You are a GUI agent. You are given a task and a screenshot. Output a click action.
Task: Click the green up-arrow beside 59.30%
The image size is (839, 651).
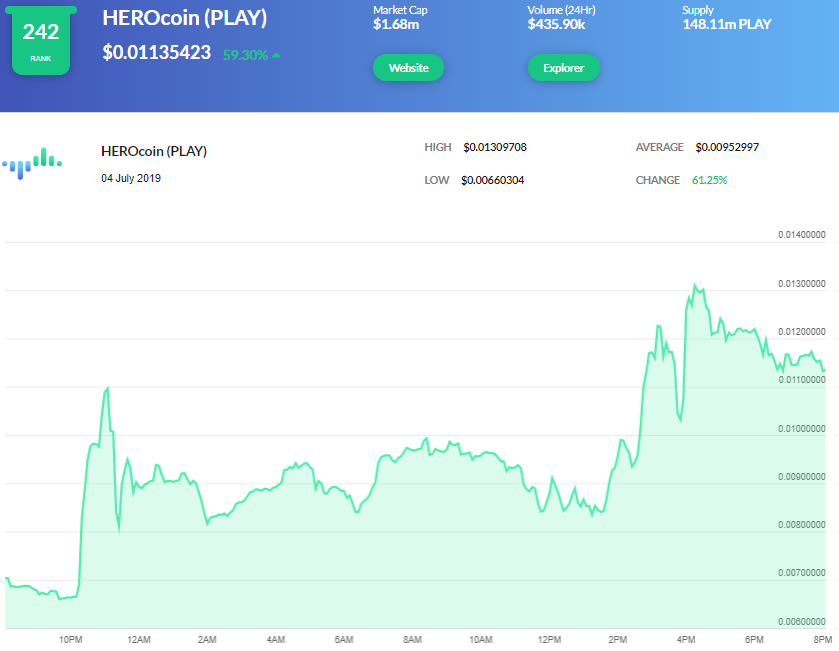point(276,55)
